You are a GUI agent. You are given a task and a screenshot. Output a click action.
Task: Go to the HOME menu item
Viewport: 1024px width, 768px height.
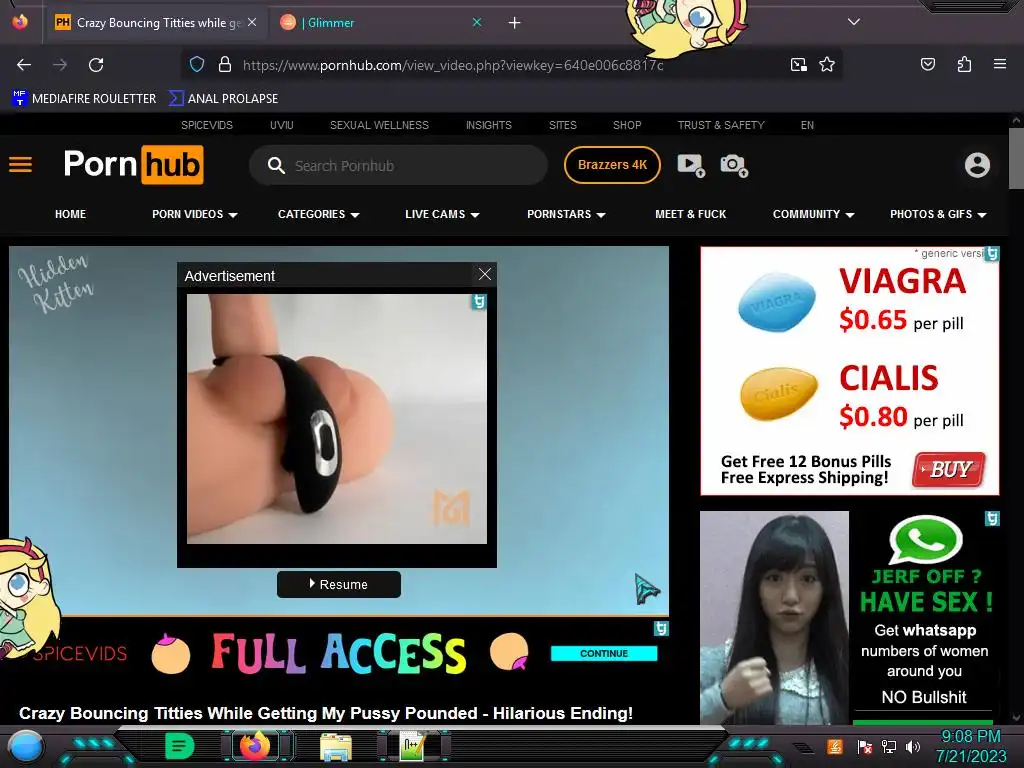click(71, 214)
